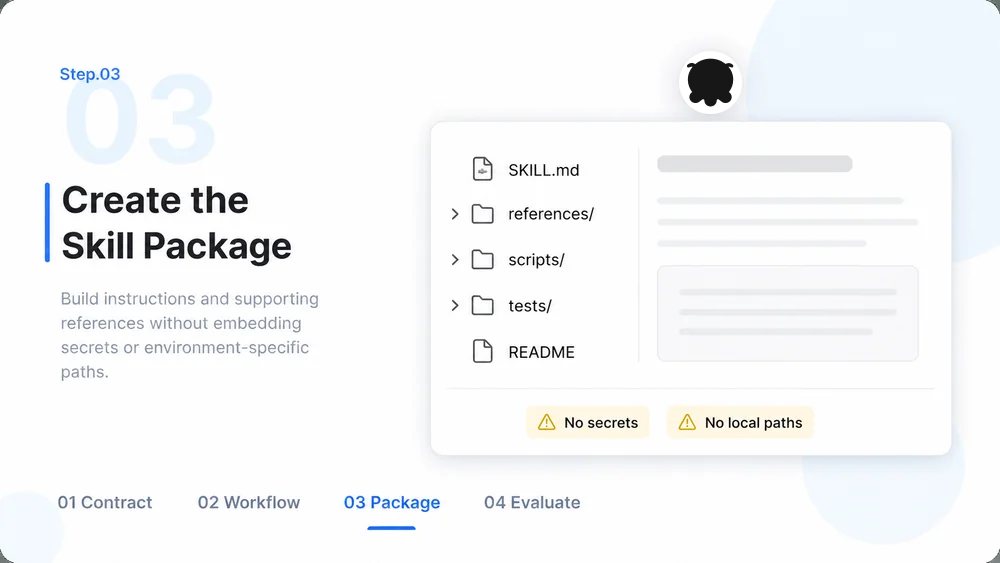This screenshot has width=1000, height=563.
Task: Click the No local paths warning triangle
Action: tap(687, 422)
